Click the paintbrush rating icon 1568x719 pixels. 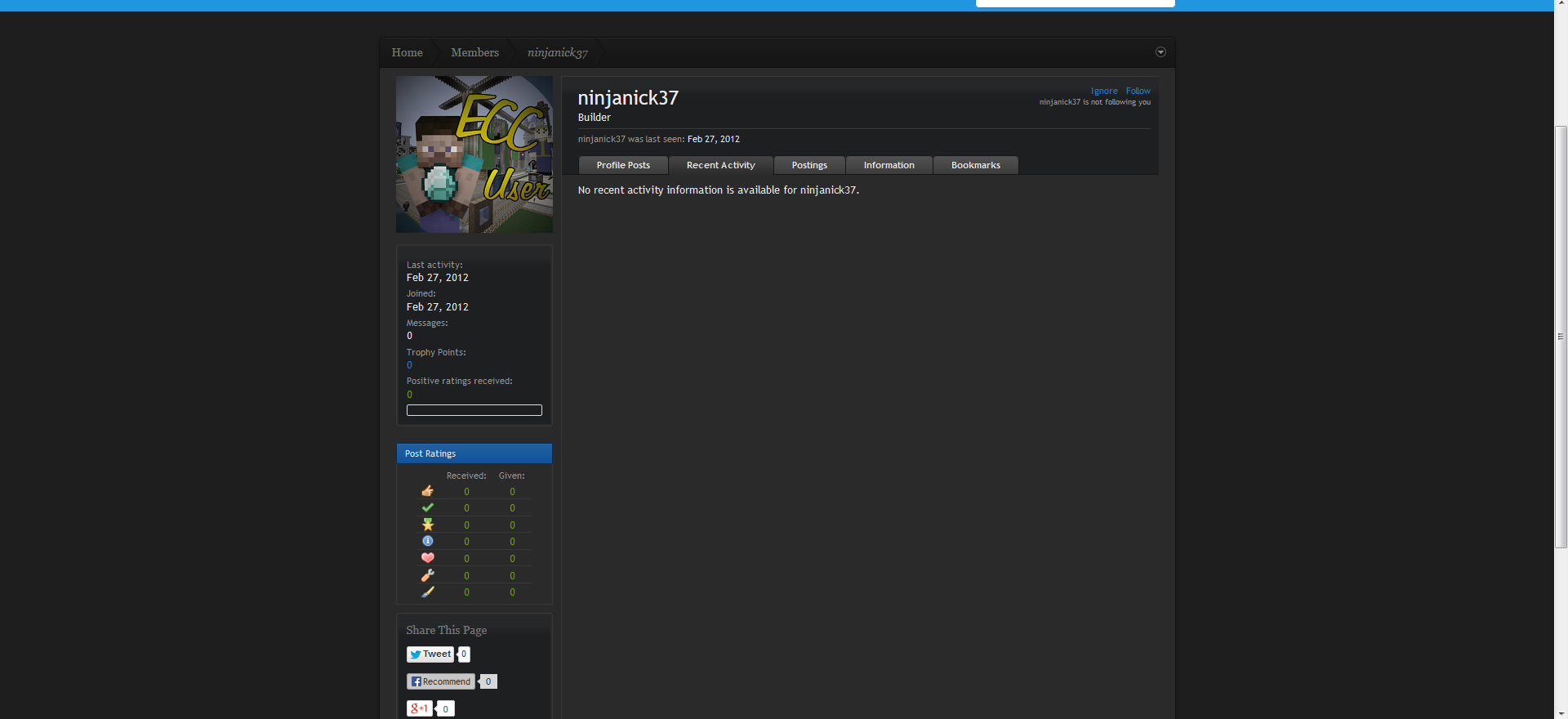(x=427, y=592)
